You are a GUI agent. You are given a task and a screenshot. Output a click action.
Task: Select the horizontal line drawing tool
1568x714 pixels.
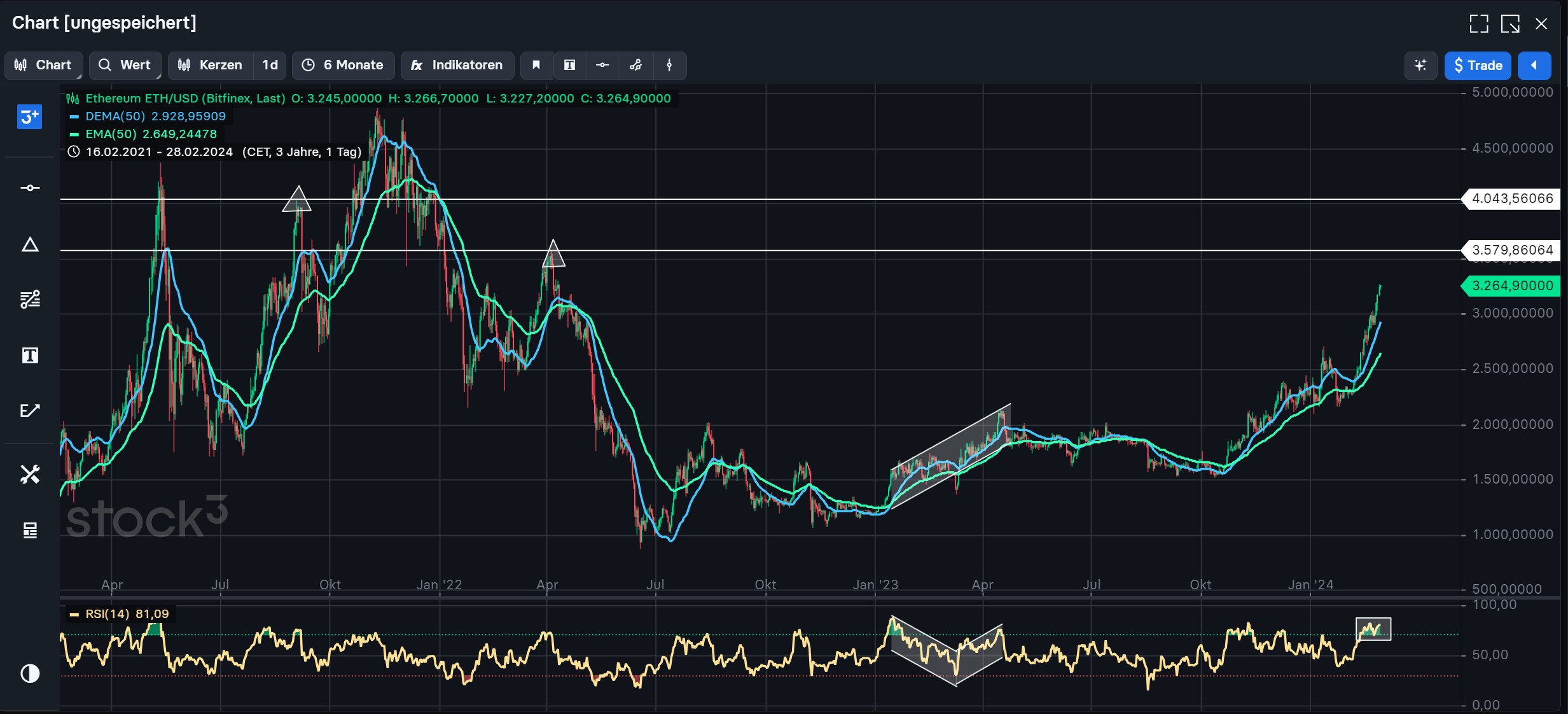pos(602,66)
